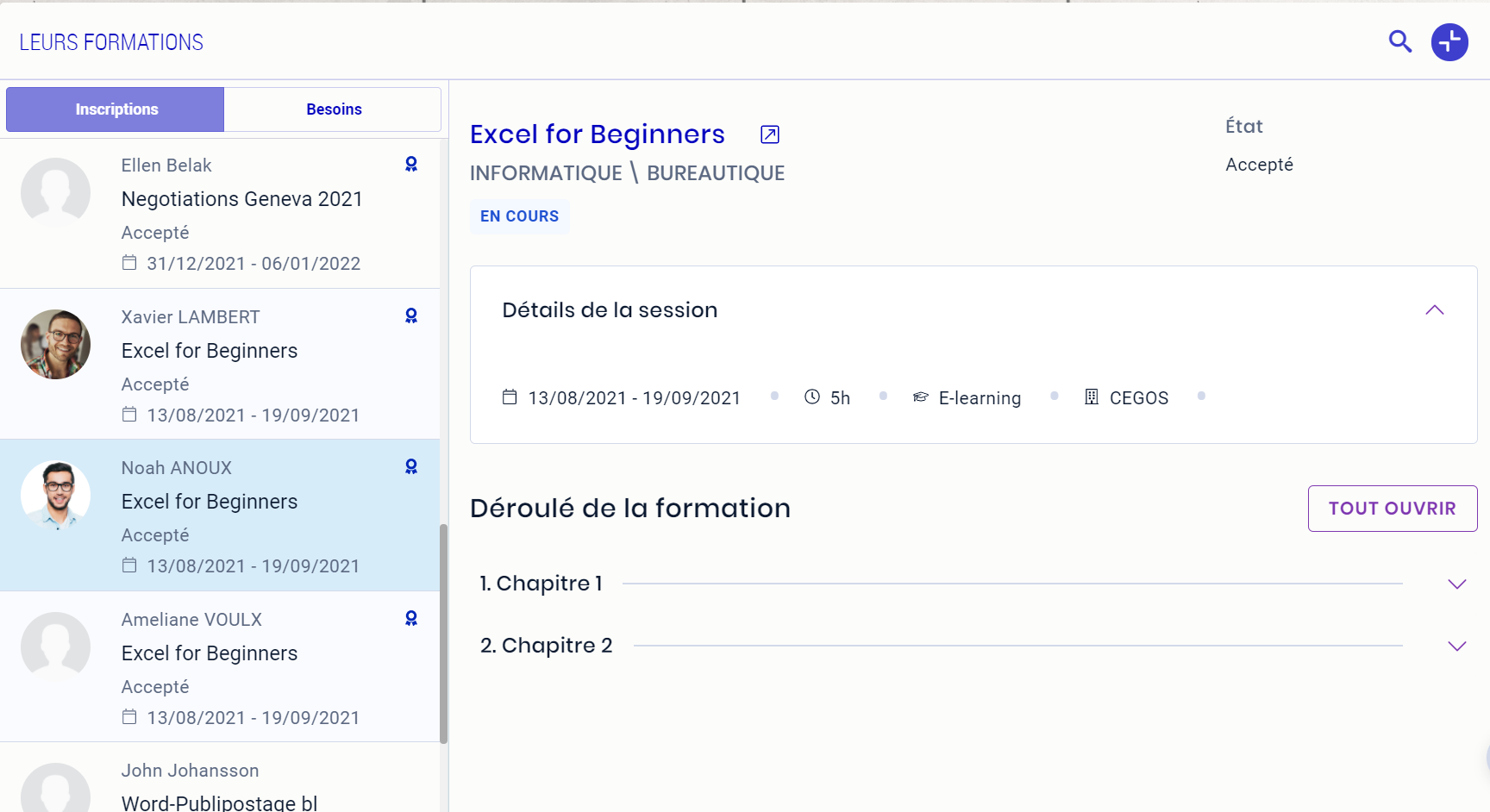Switch to the Inscriptions tab
The image size is (1490, 812).
(116, 109)
